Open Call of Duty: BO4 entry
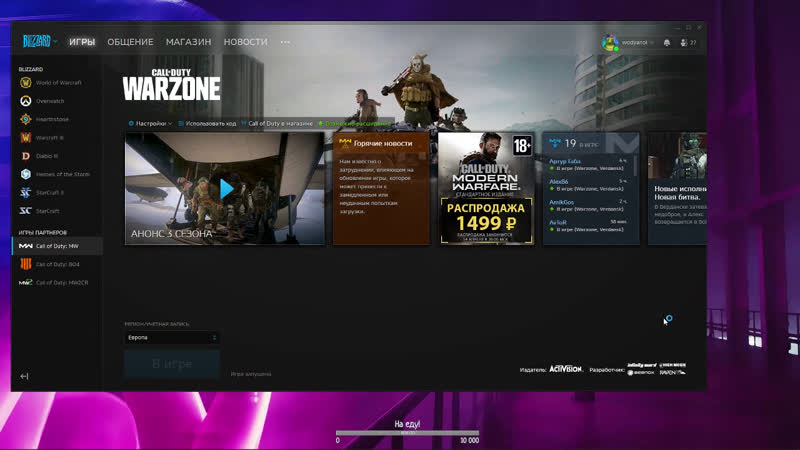This screenshot has width=800, height=450. [56, 264]
